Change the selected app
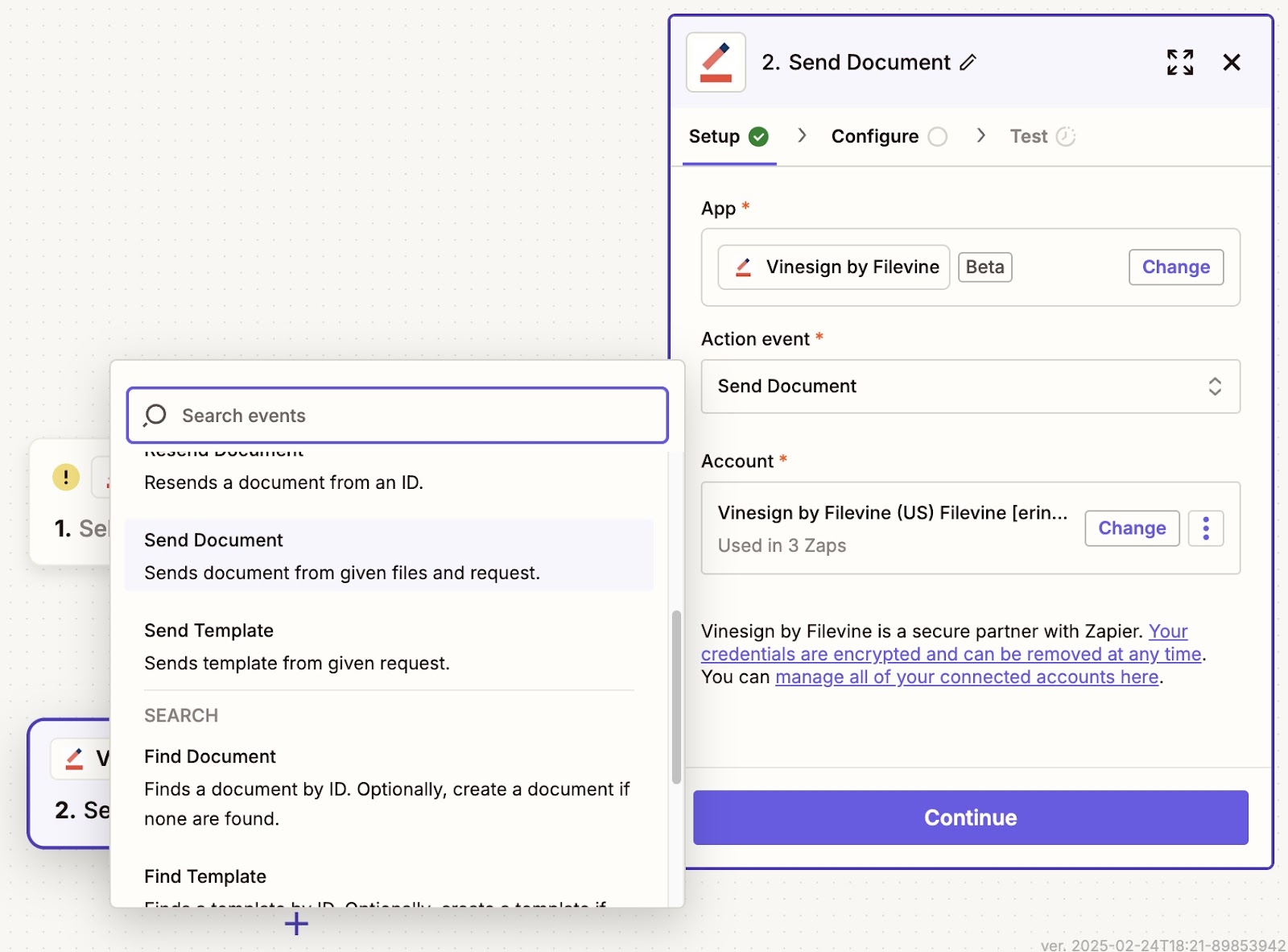This screenshot has height=952, width=1288. (x=1176, y=267)
